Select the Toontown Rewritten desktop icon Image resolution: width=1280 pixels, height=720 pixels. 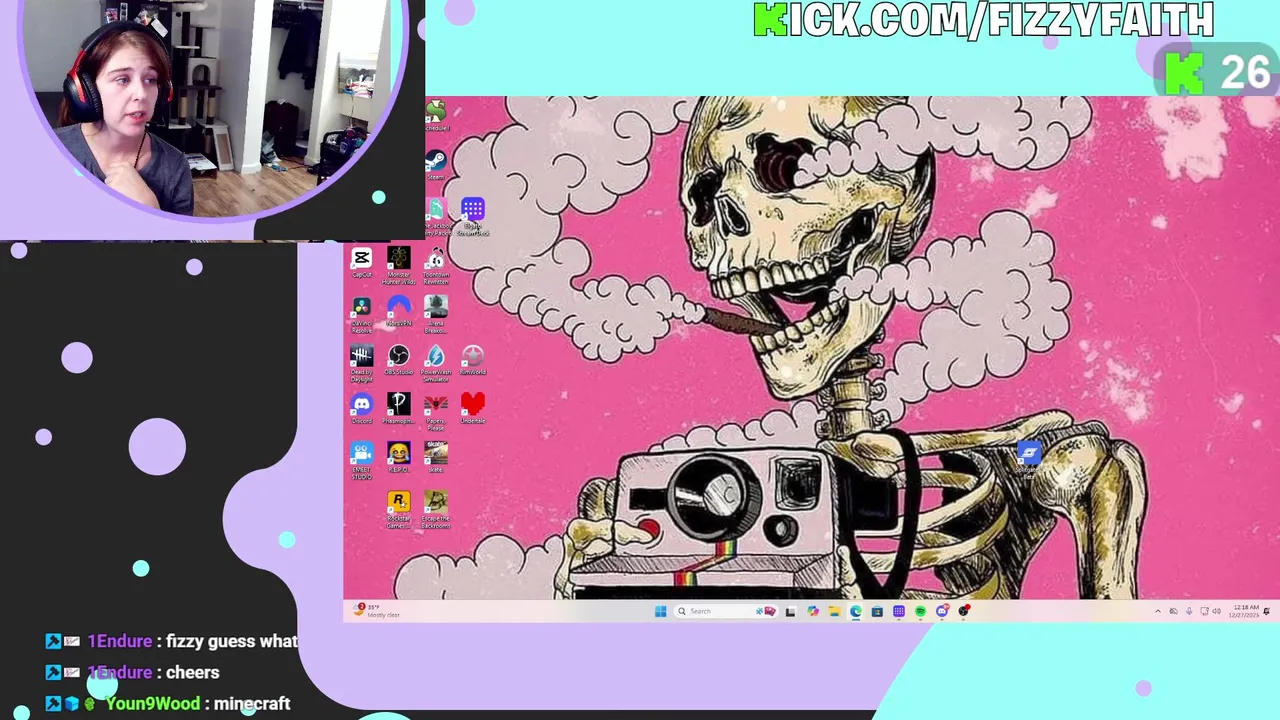(x=435, y=266)
